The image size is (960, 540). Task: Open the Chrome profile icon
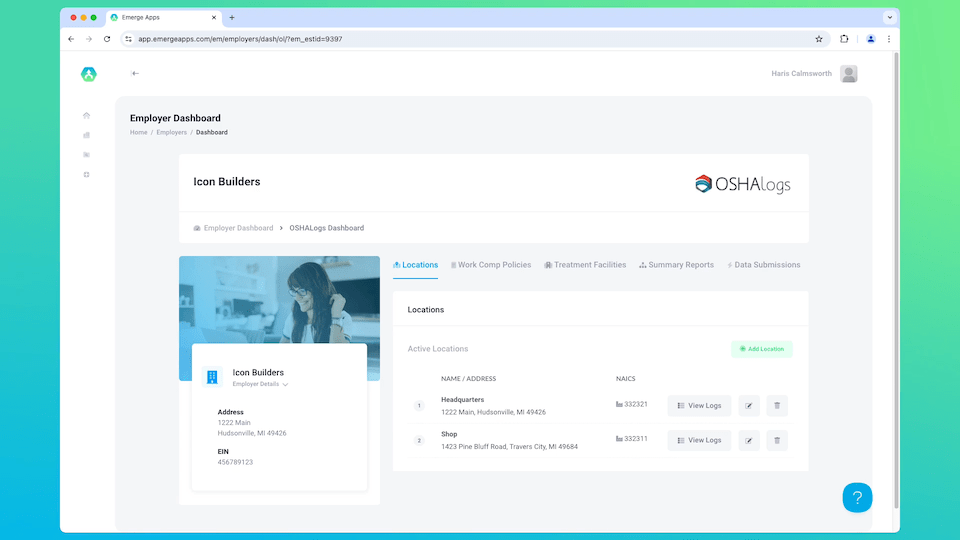click(x=871, y=39)
